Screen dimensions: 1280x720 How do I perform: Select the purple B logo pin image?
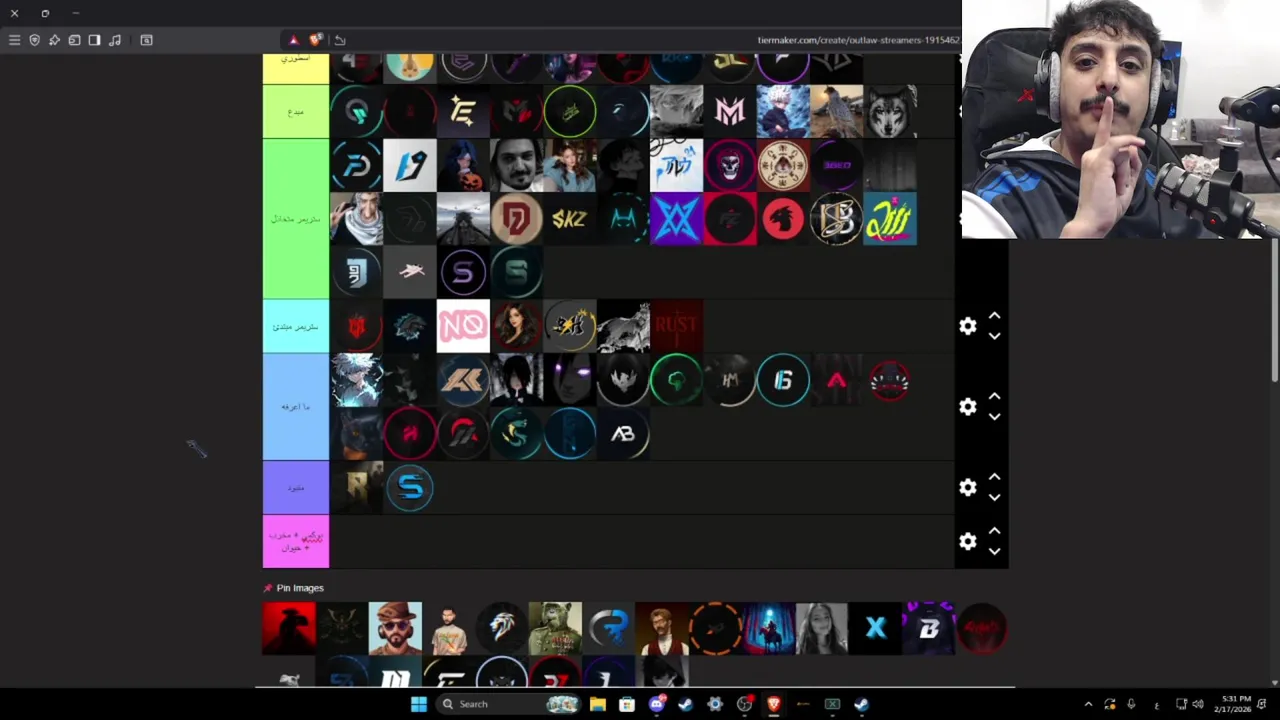[929, 628]
